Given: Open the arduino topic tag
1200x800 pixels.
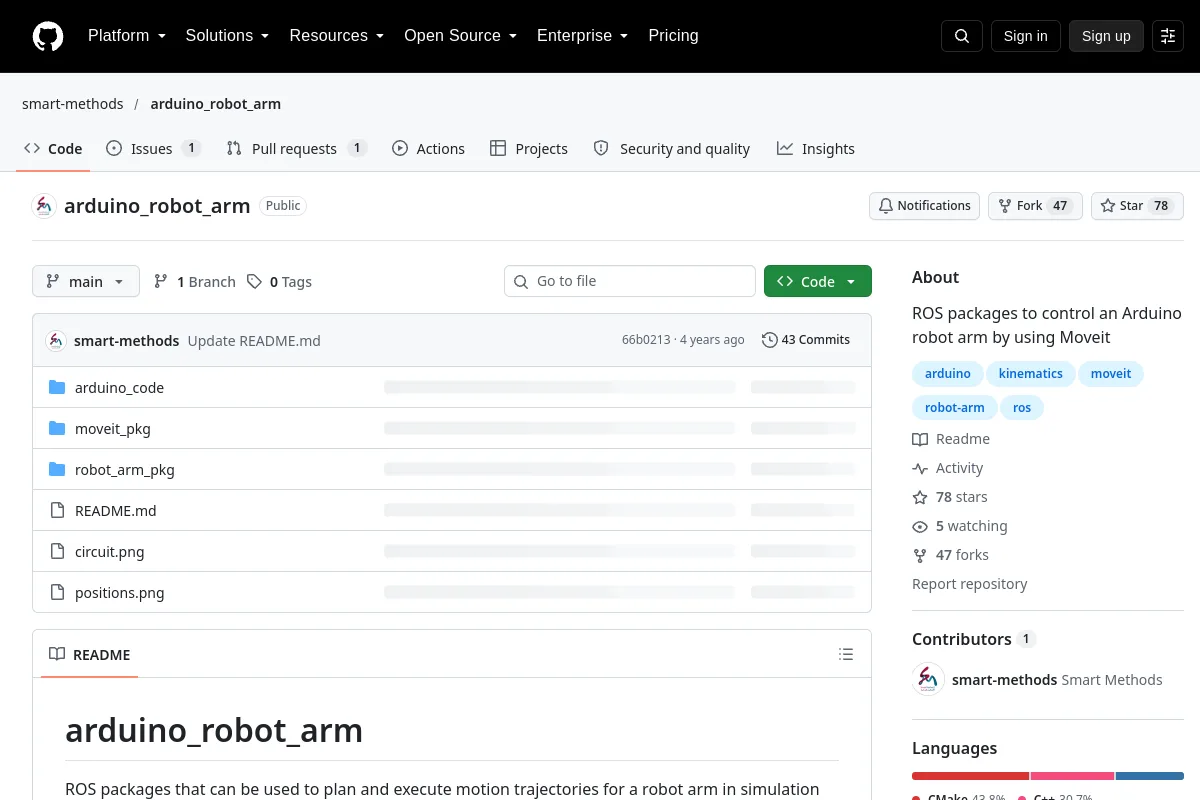Looking at the screenshot, I should 948,374.
